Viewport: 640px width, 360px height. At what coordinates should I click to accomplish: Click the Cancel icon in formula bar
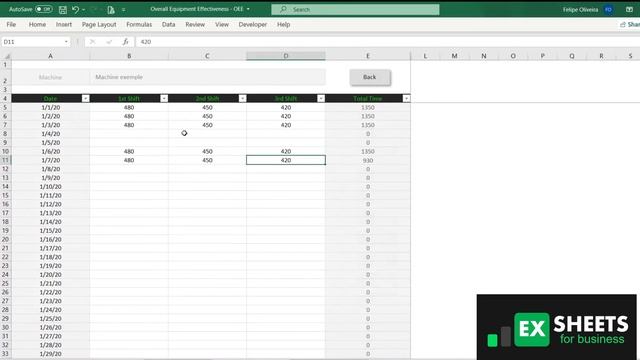(92, 42)
